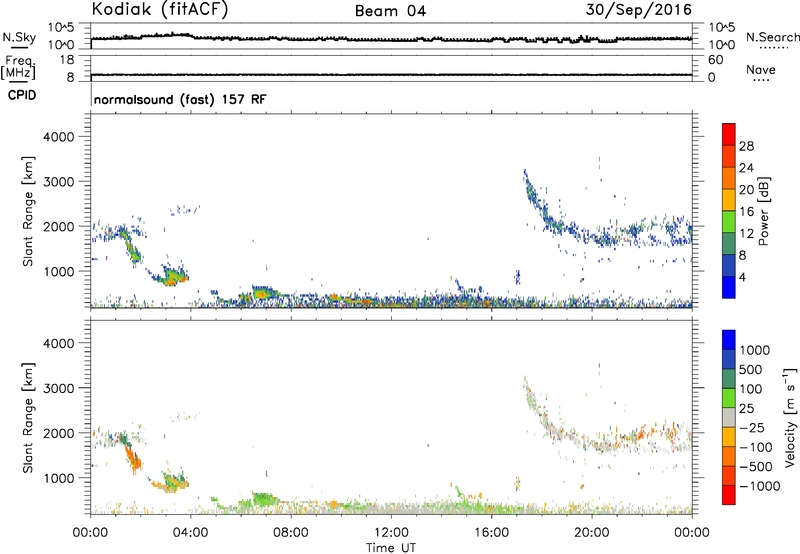Click the "N.Sky" legend label
The height and width of the screenshot is (554, 800).
(x=19, y=37)
